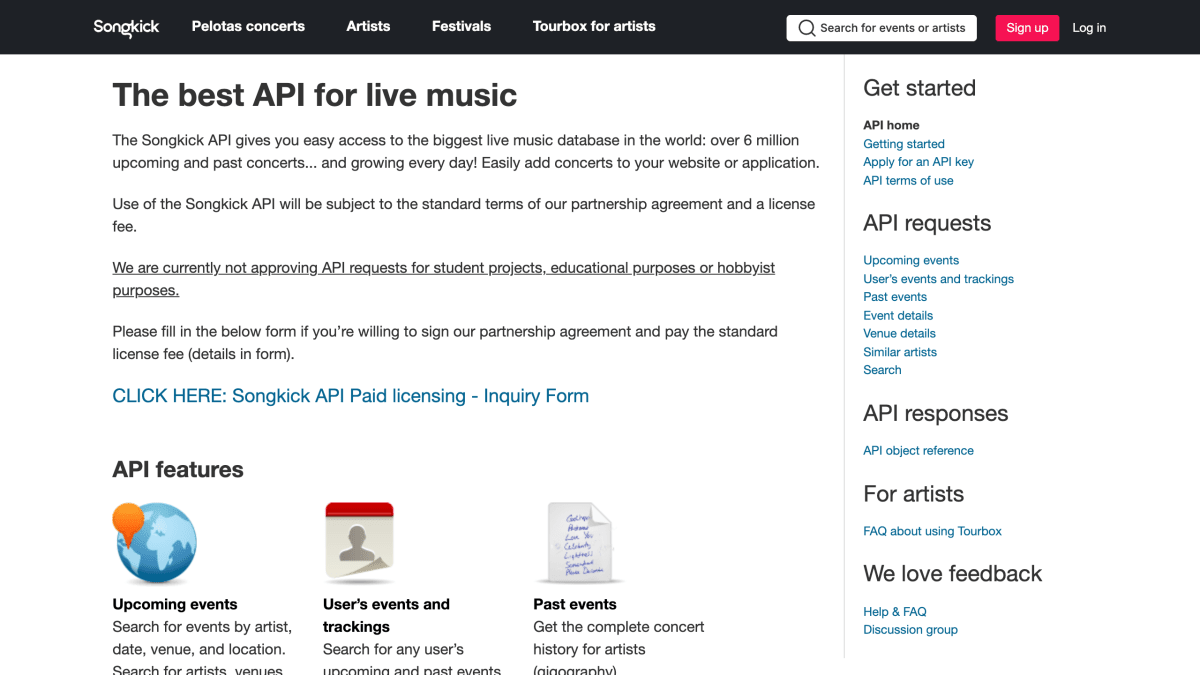Click the underlined not approving API requests notice
The height and width of the screenshot is (675, 1200).
tap(443, 279)
